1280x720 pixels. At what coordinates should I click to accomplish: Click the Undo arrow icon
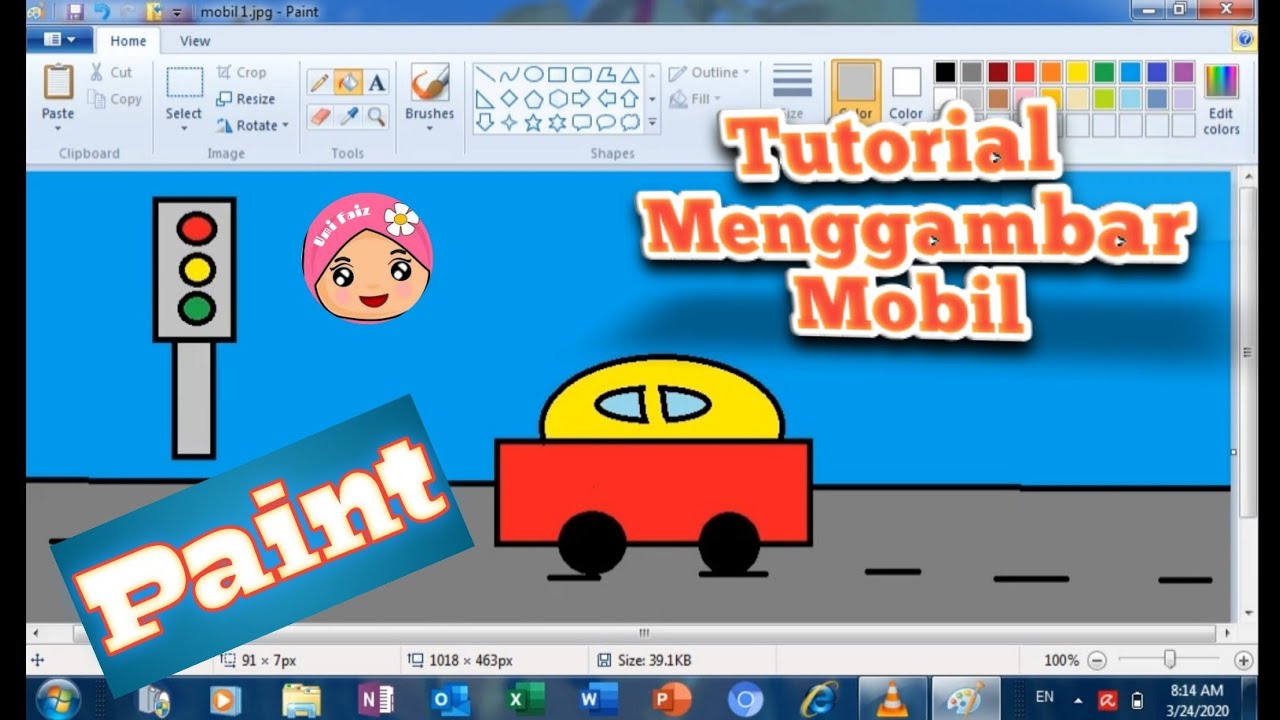[x=101, y=12]
